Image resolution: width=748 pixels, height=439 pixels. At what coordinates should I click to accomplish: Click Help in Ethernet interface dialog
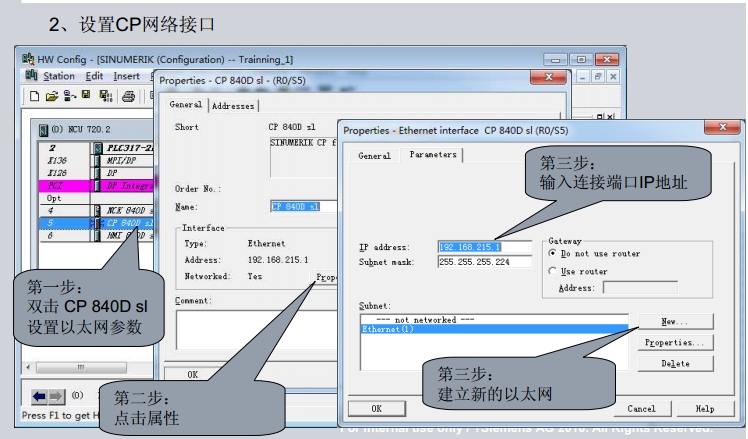pos(705,408)
